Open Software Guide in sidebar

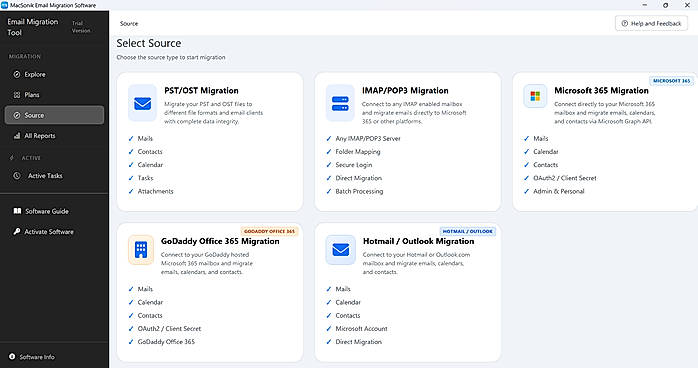coord(54,211)
